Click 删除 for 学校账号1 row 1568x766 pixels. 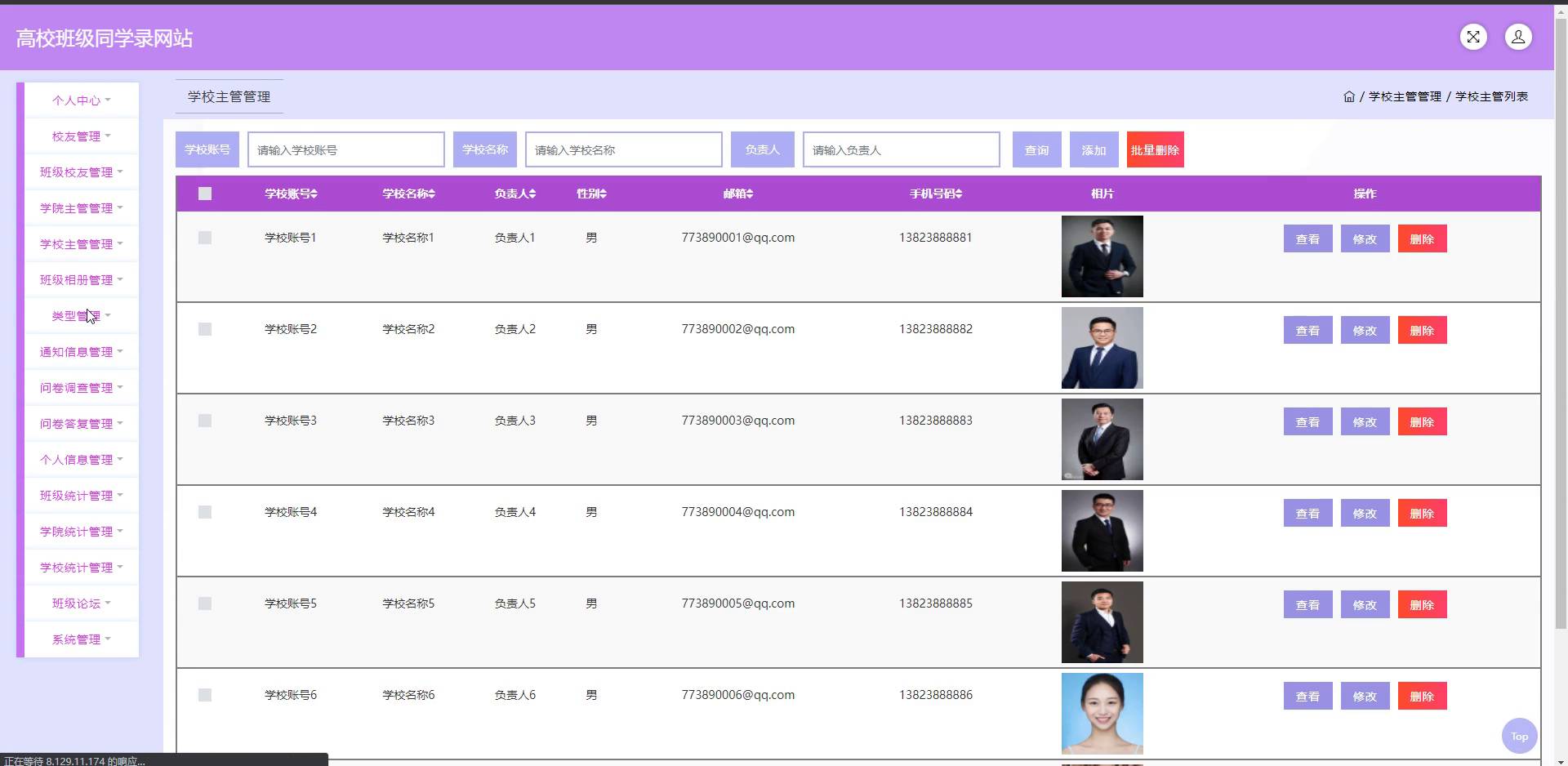1423,238
